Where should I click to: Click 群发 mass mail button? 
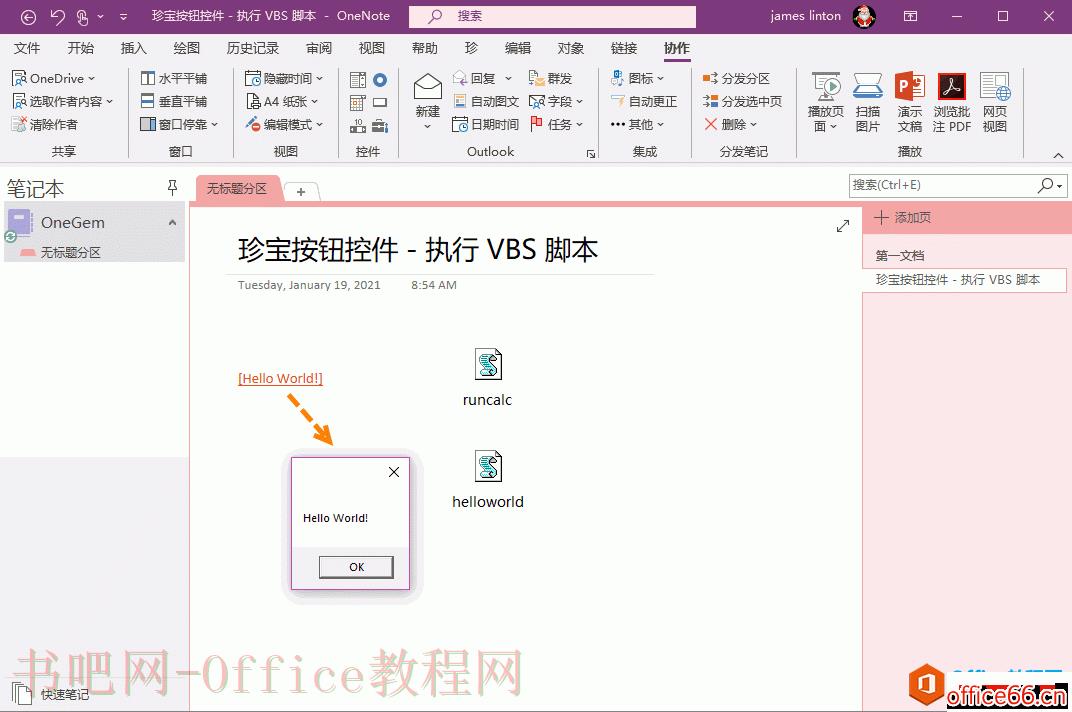pyautogui.click(x=550, y=79)
